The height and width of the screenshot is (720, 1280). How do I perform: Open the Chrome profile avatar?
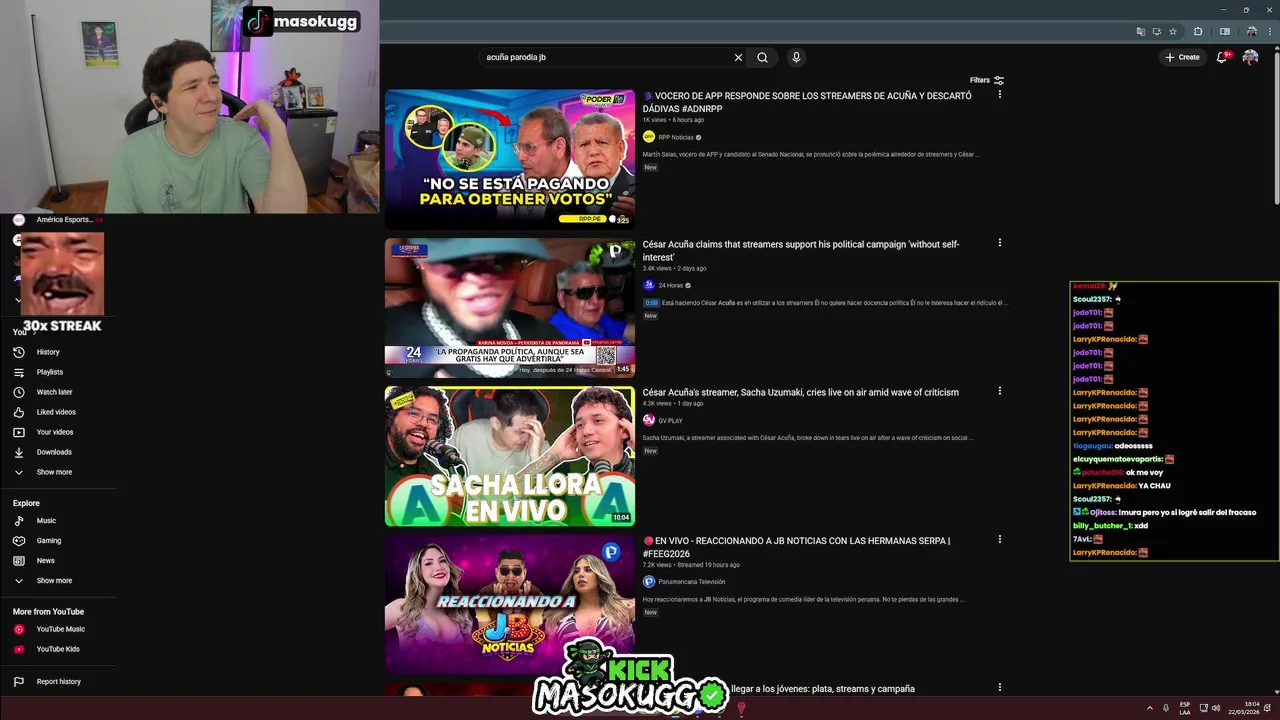coord(1251,31)
